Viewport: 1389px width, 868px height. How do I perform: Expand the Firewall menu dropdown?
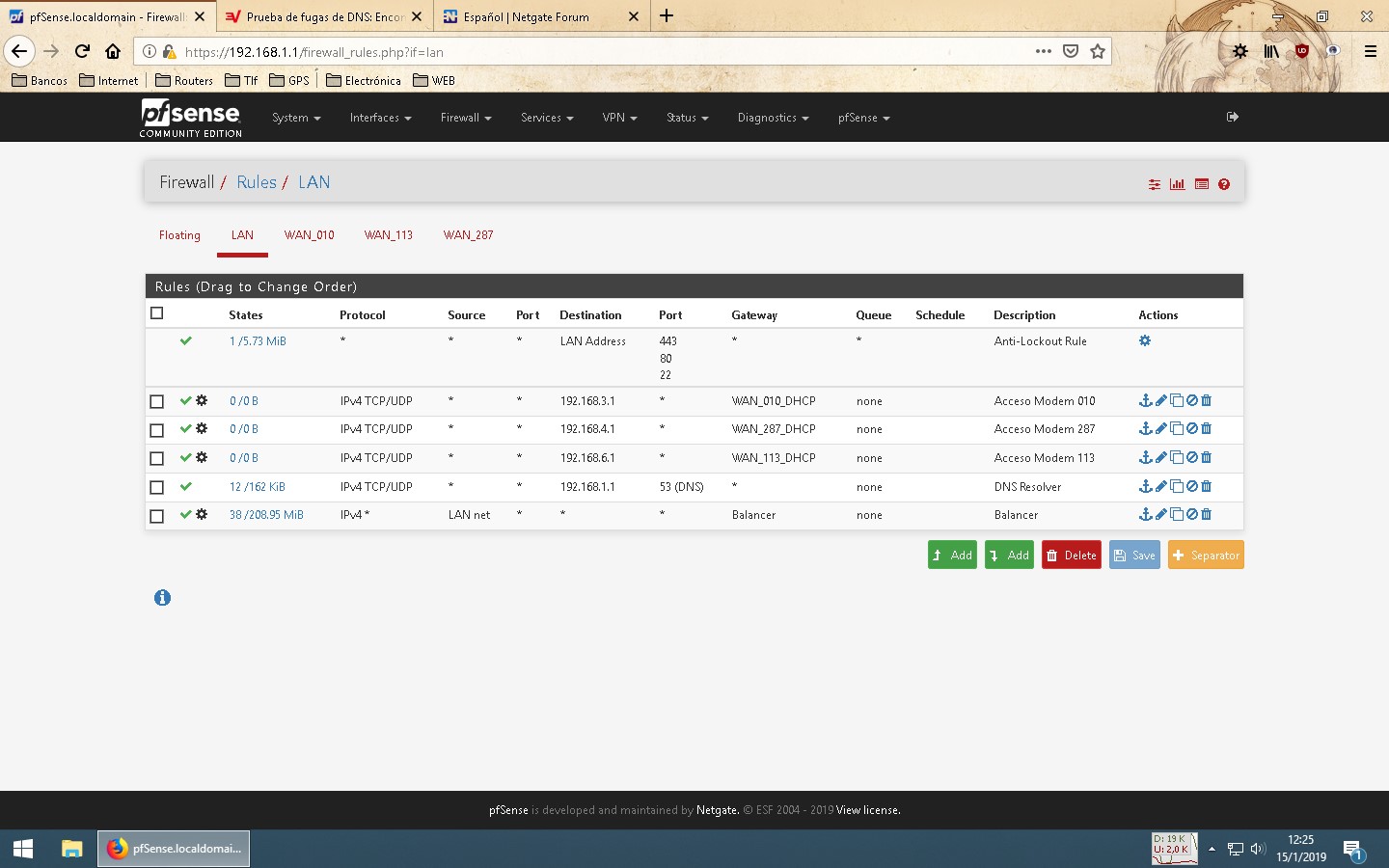click(x=466, y=118)
